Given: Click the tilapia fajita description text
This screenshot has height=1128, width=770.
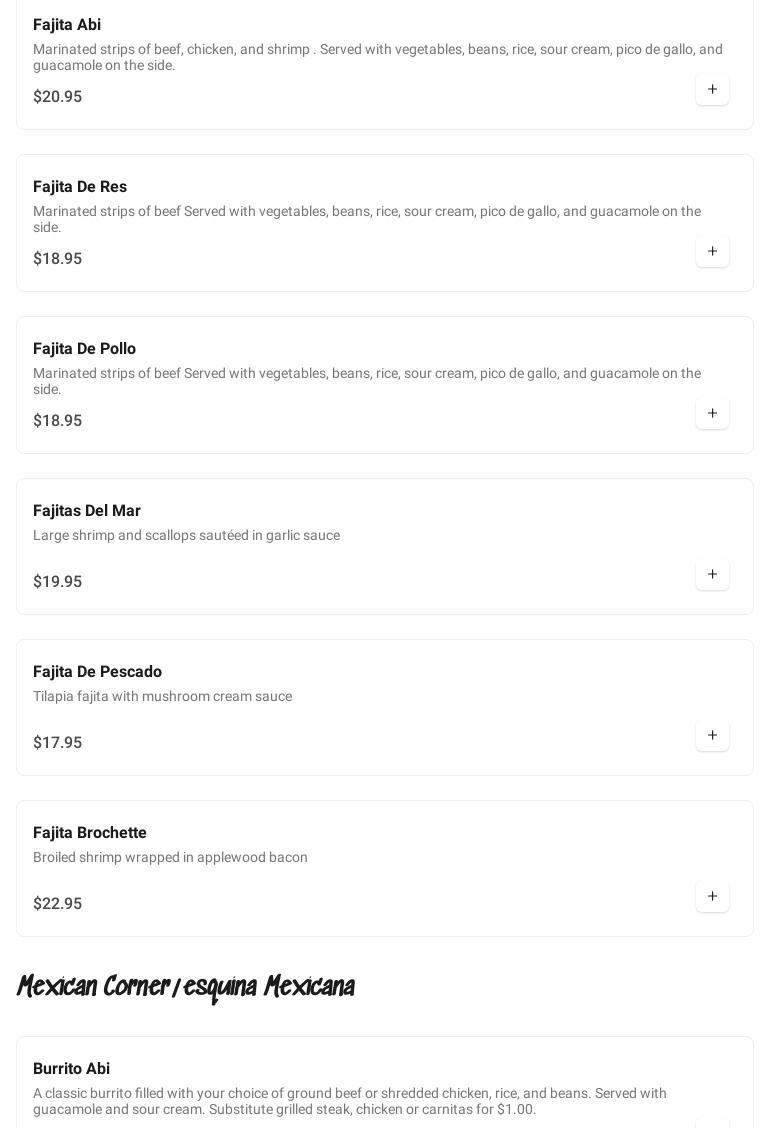Looking at the screenshot, I should (162, 697).
